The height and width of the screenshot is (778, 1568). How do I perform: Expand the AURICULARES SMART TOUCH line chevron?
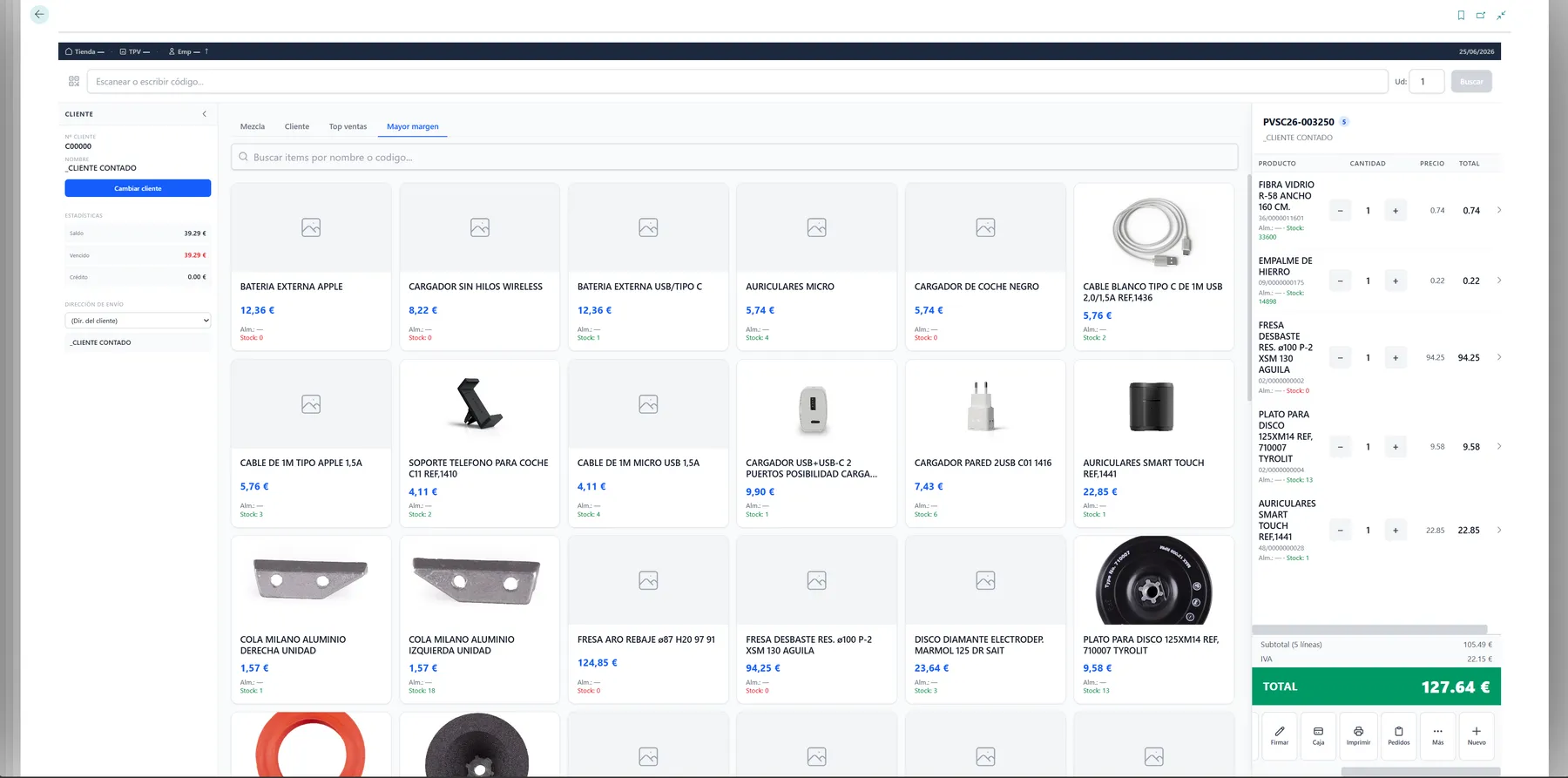point(1499,529)
